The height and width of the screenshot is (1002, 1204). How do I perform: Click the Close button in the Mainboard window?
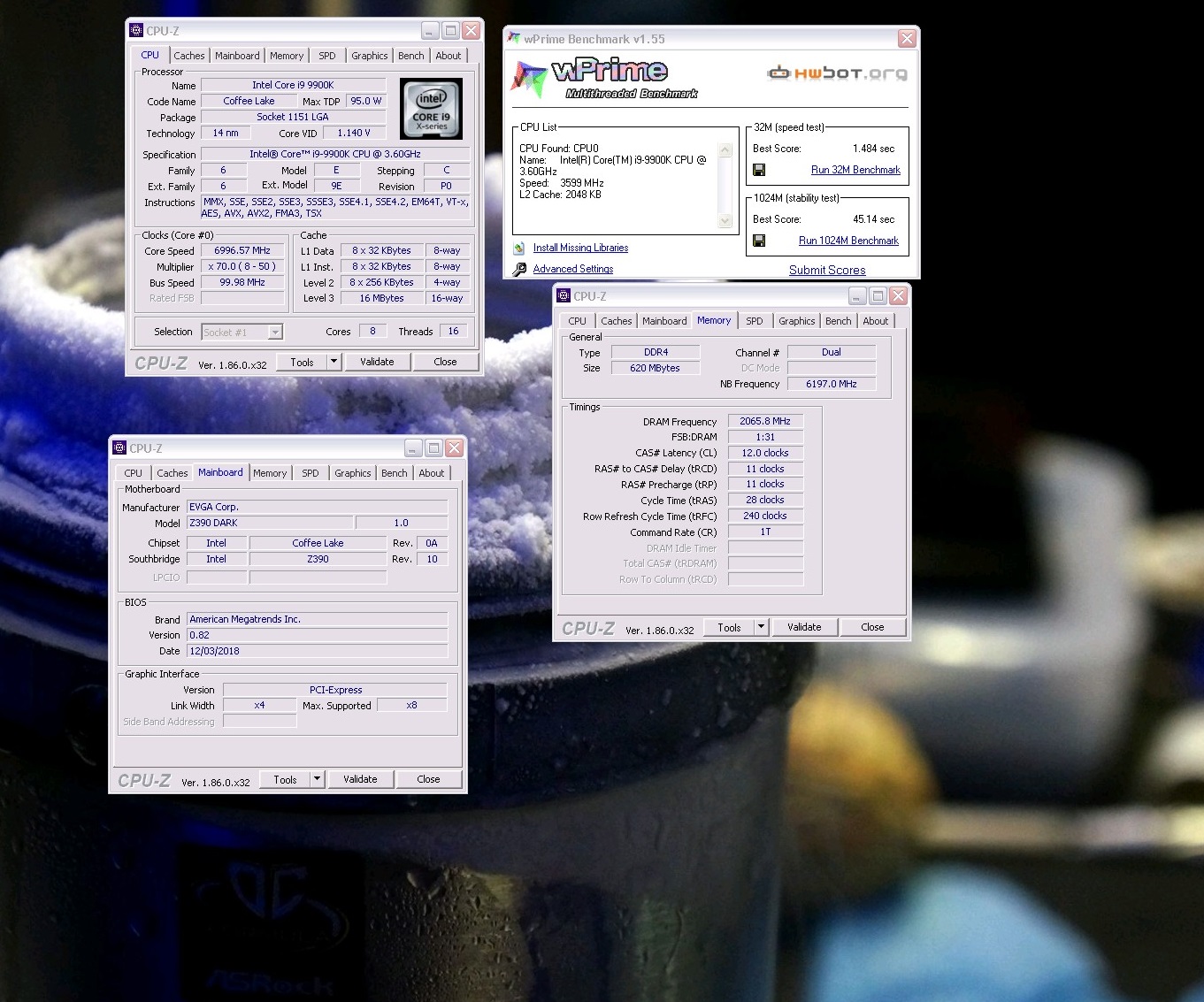coord(429,779)
